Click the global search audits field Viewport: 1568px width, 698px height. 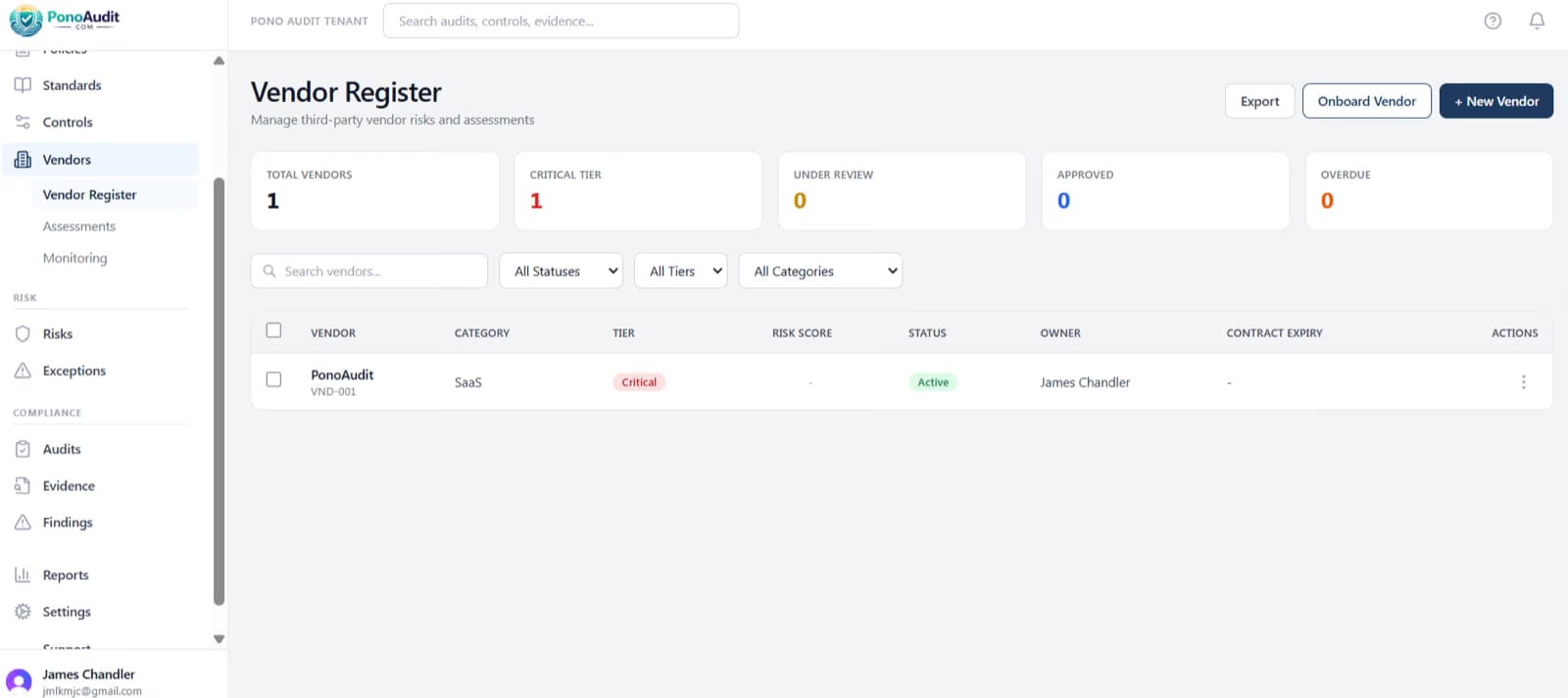[x=561, y=21]
